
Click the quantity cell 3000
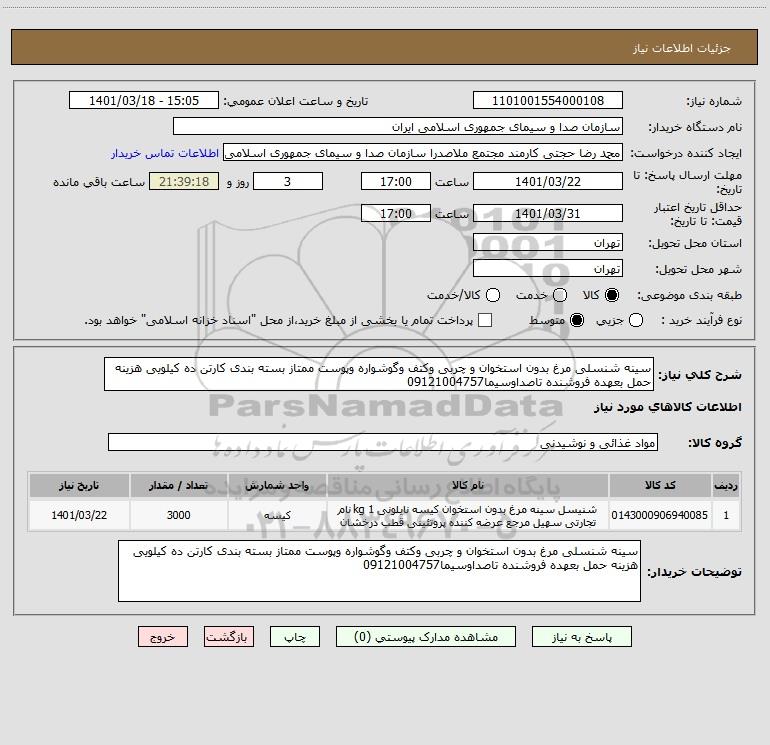point(179,515)
